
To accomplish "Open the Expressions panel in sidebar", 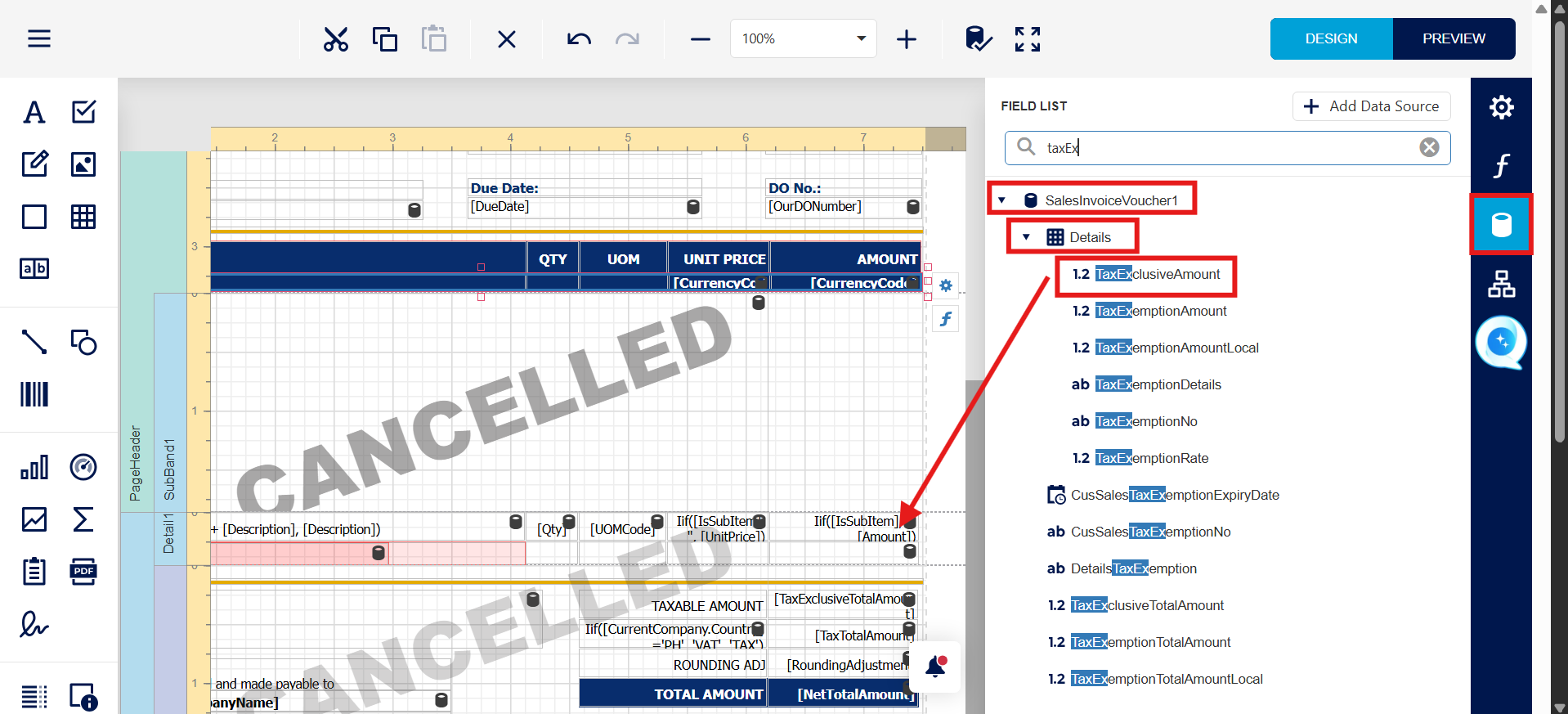I will tap(1502, 166).
